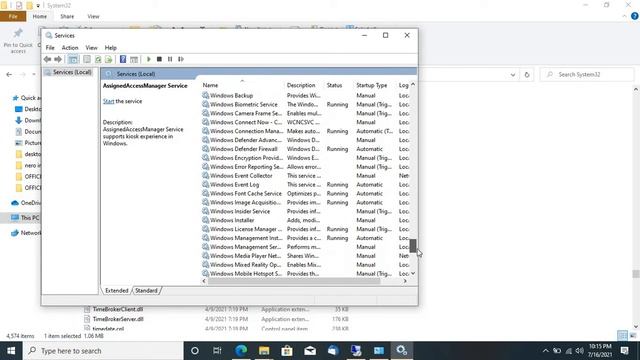
Task: Open the View ribbon tab in File Explorer
Action: 93,16
